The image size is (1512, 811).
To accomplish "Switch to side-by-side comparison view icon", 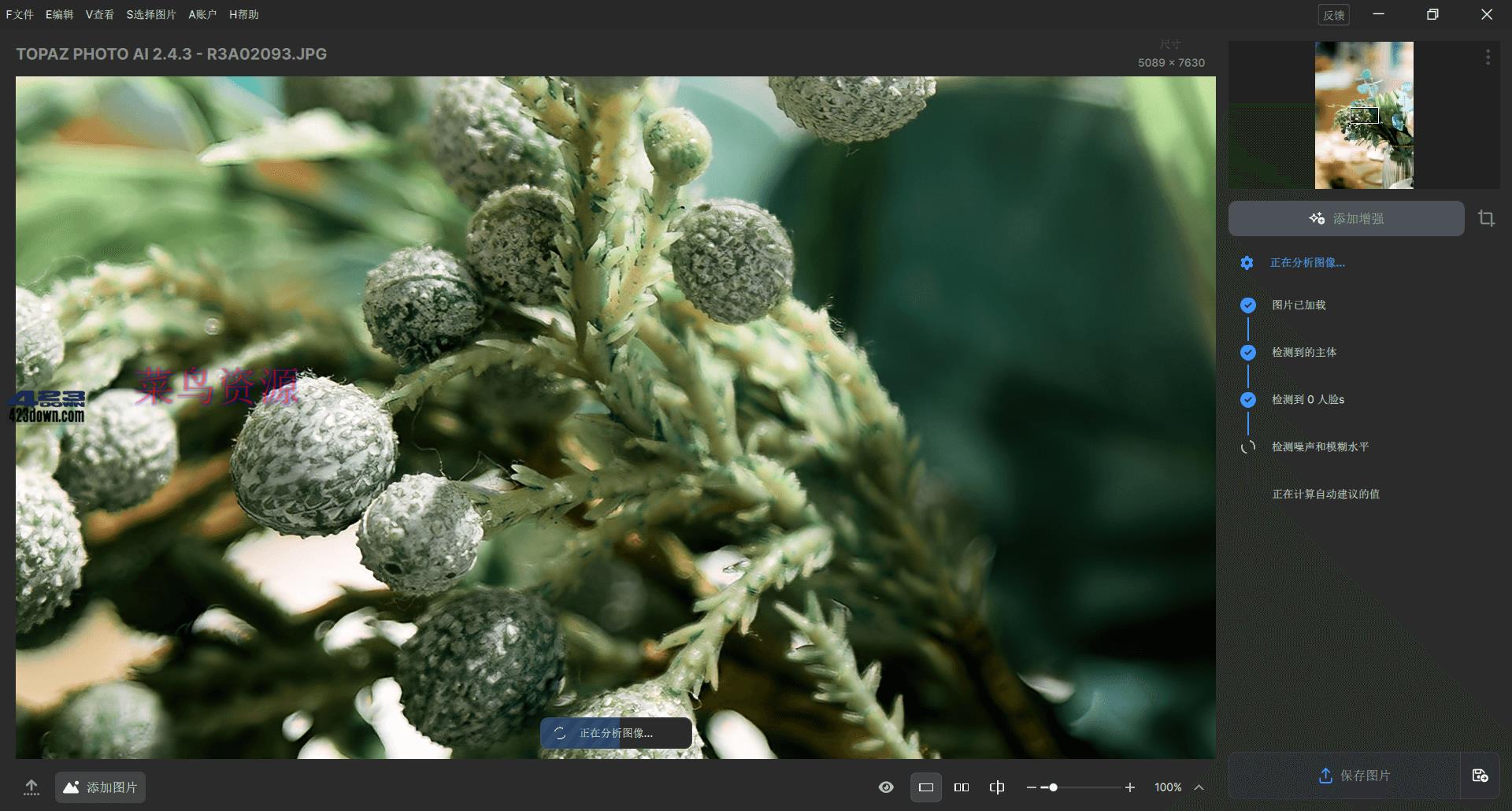I will click(962, 787).
